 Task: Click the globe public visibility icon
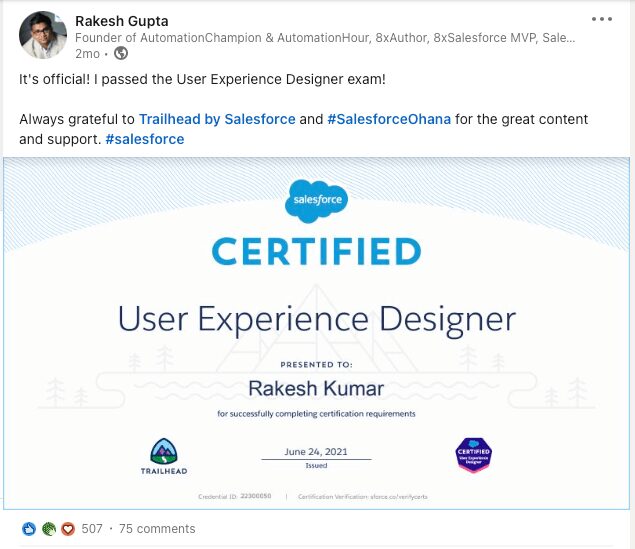click(121, 53)
